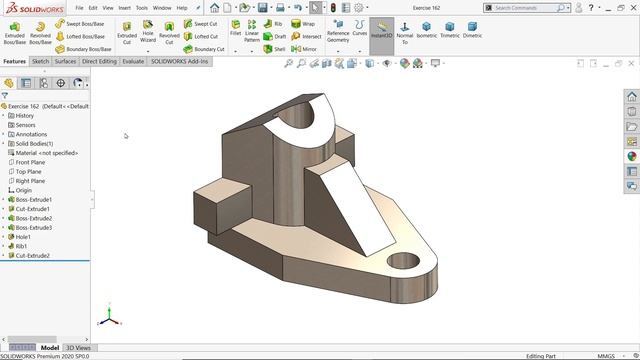
Task: Select Extruded Cut tool
Action: (x=127, y=33)
